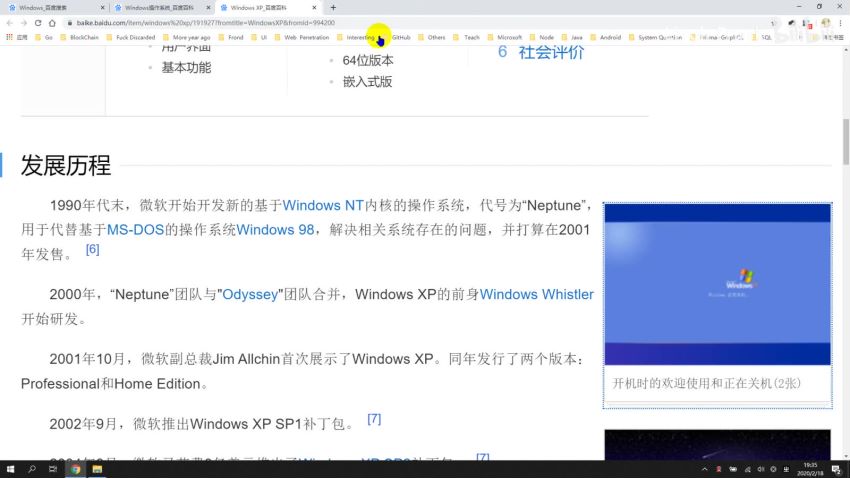This screenshot has width=850, height=478.
Task: Click citation [7] after SP1补丁包
Action: 374,419
